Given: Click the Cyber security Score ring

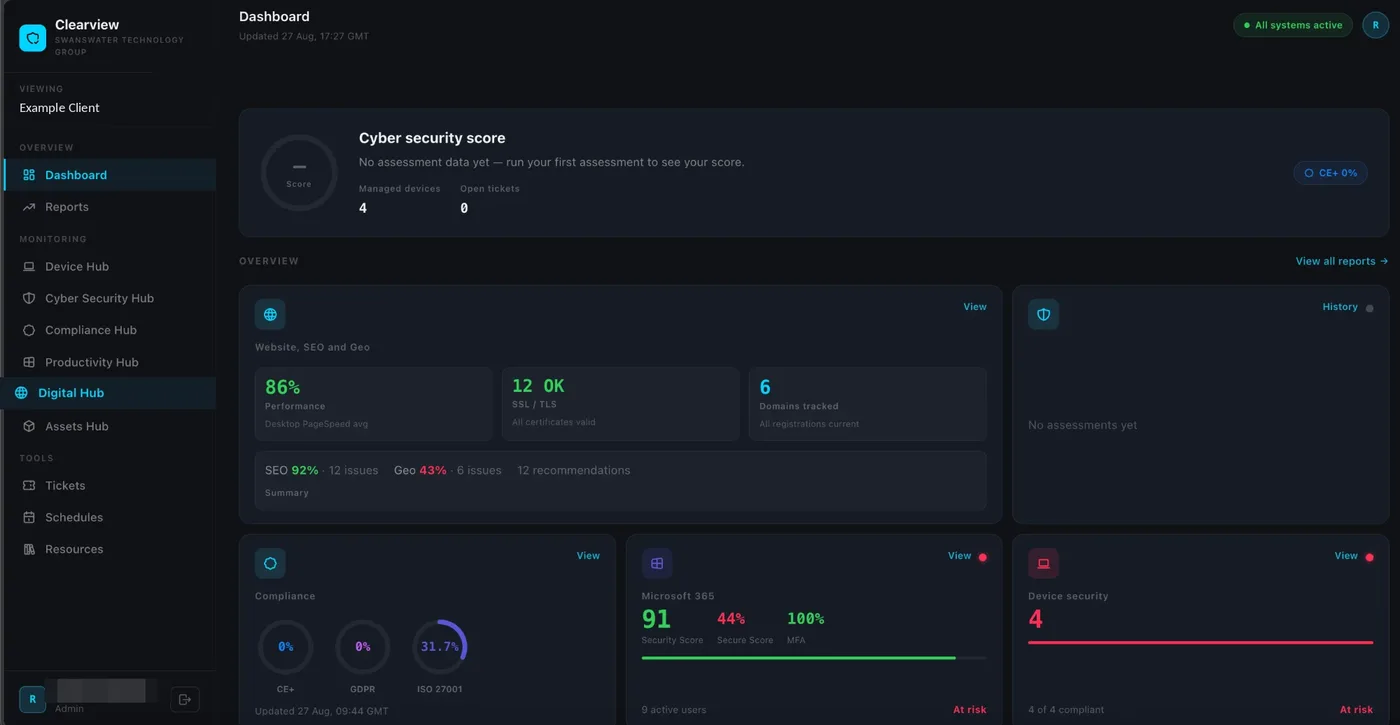Looking at the screenshot, I should click(x=299, y=173).
